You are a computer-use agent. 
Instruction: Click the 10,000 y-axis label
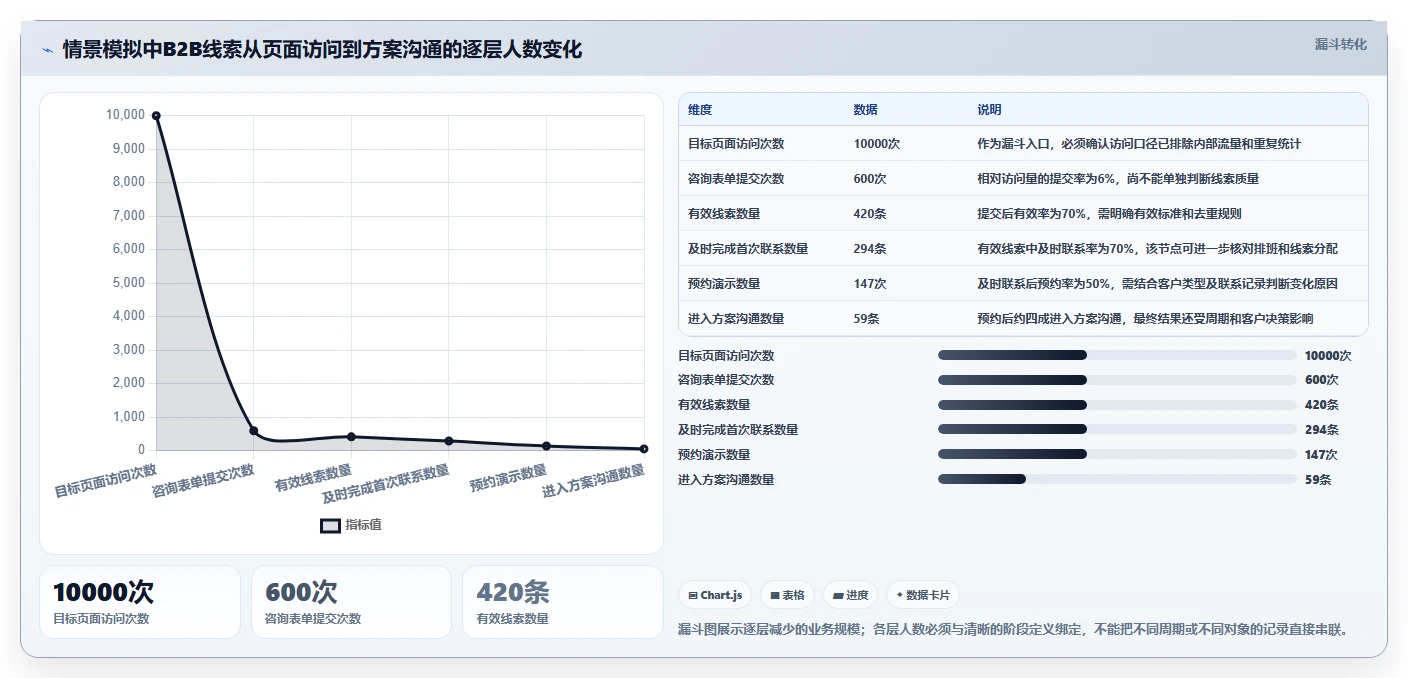click(125, 115)
